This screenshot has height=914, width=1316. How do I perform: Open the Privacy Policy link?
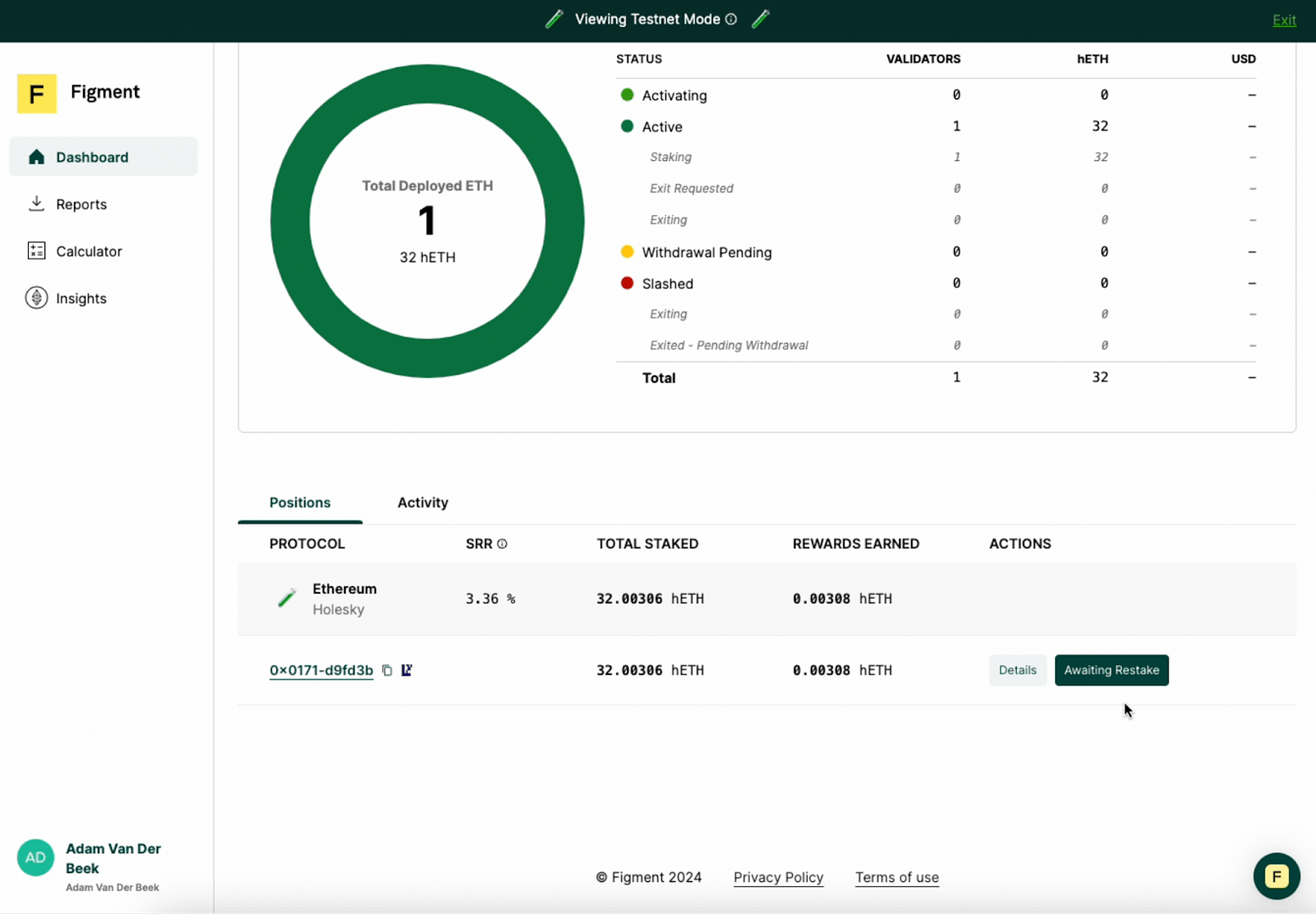[778, 878]
